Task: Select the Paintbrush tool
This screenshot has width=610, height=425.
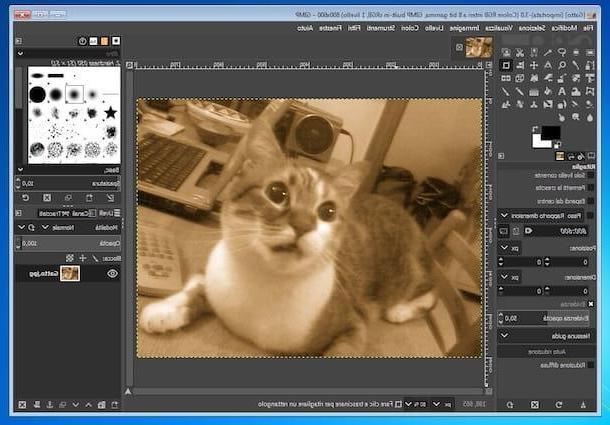Action: pyautogui.click(x=506, y=91)
